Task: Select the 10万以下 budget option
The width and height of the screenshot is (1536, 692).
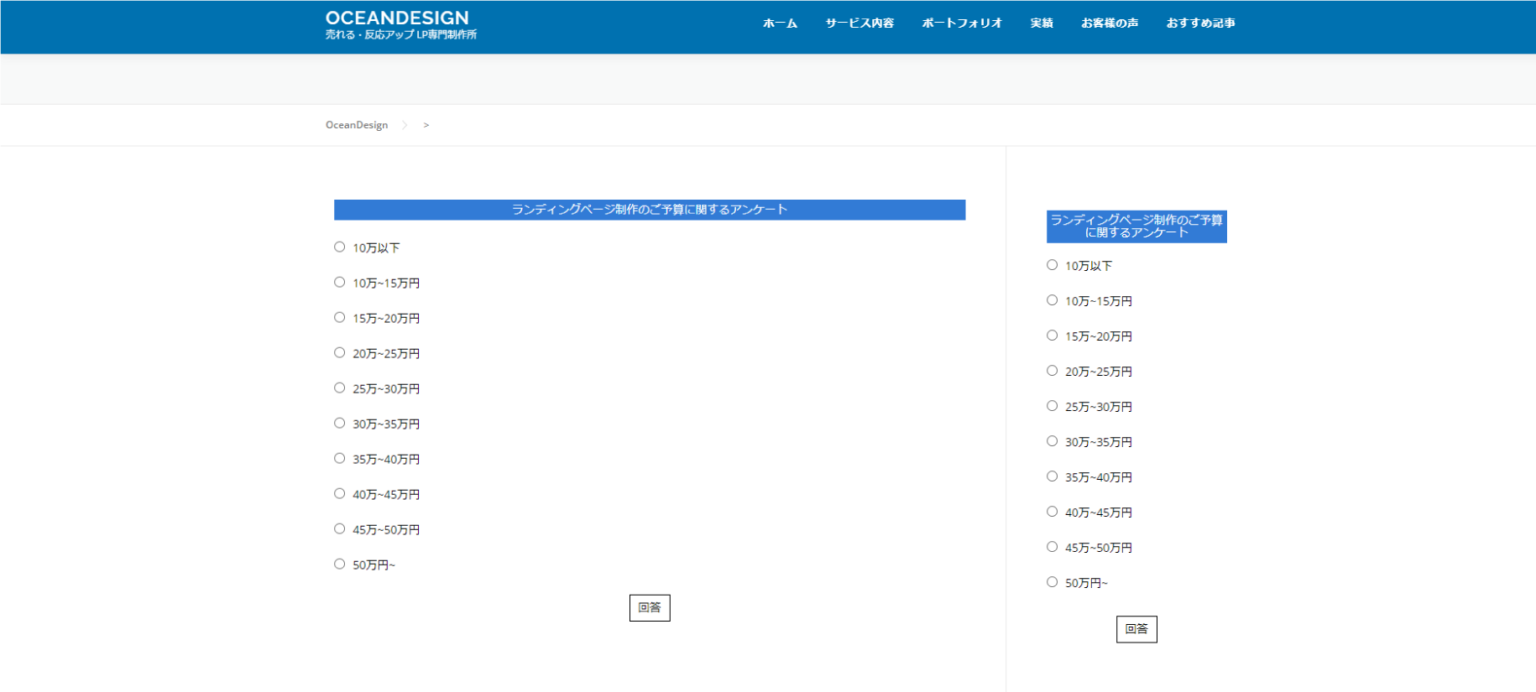Action: 339,246
